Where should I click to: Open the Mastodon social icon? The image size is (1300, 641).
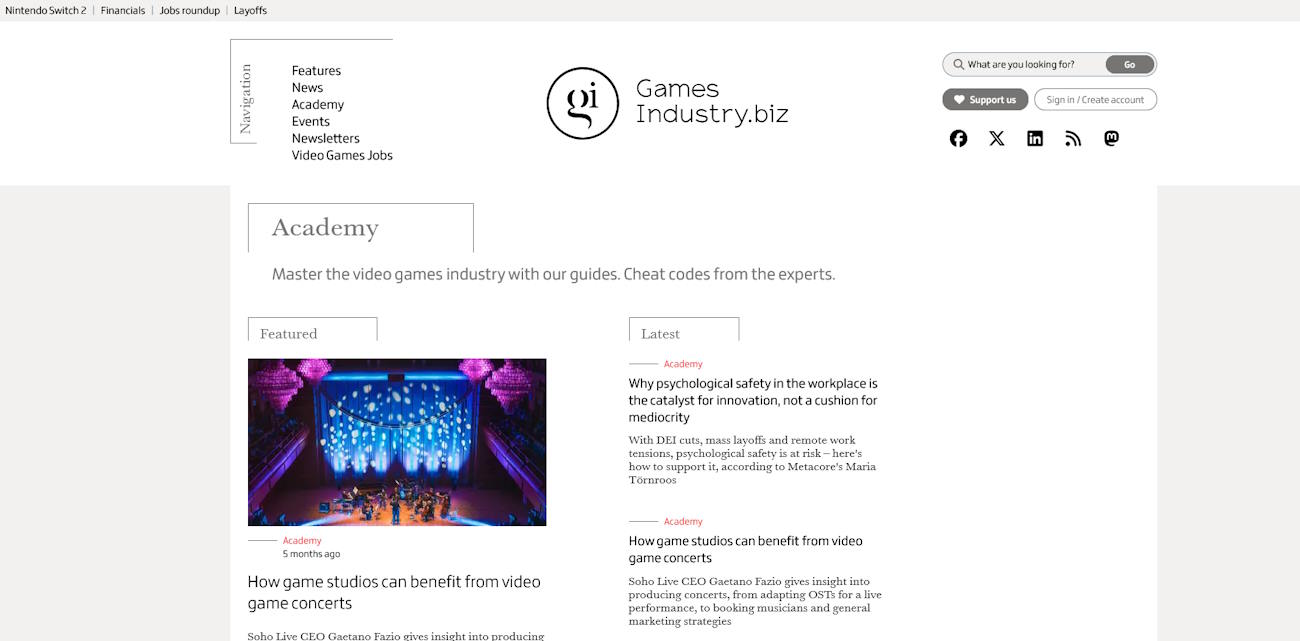[1111, 138]
